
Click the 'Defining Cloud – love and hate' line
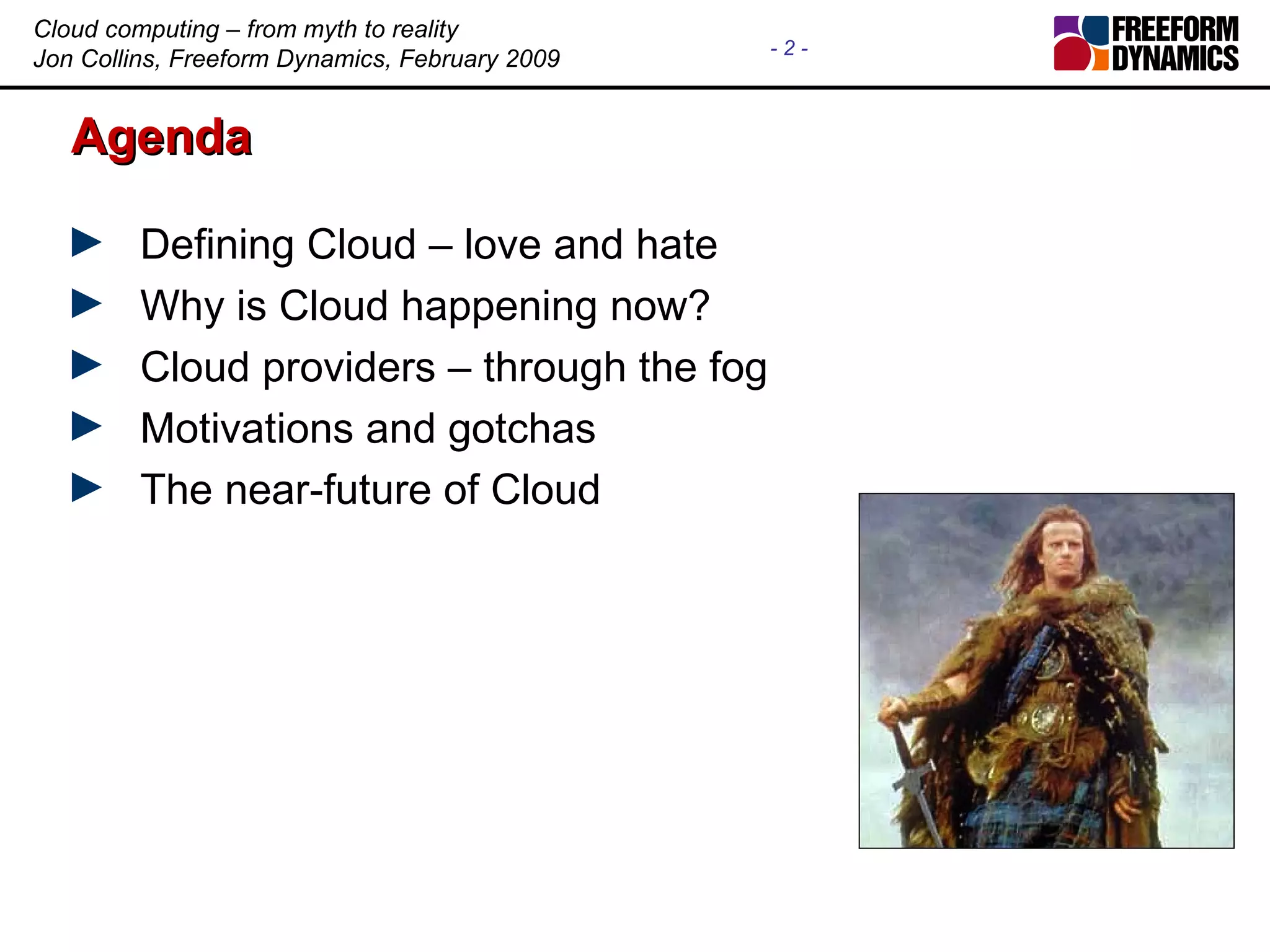coord(429,244)
